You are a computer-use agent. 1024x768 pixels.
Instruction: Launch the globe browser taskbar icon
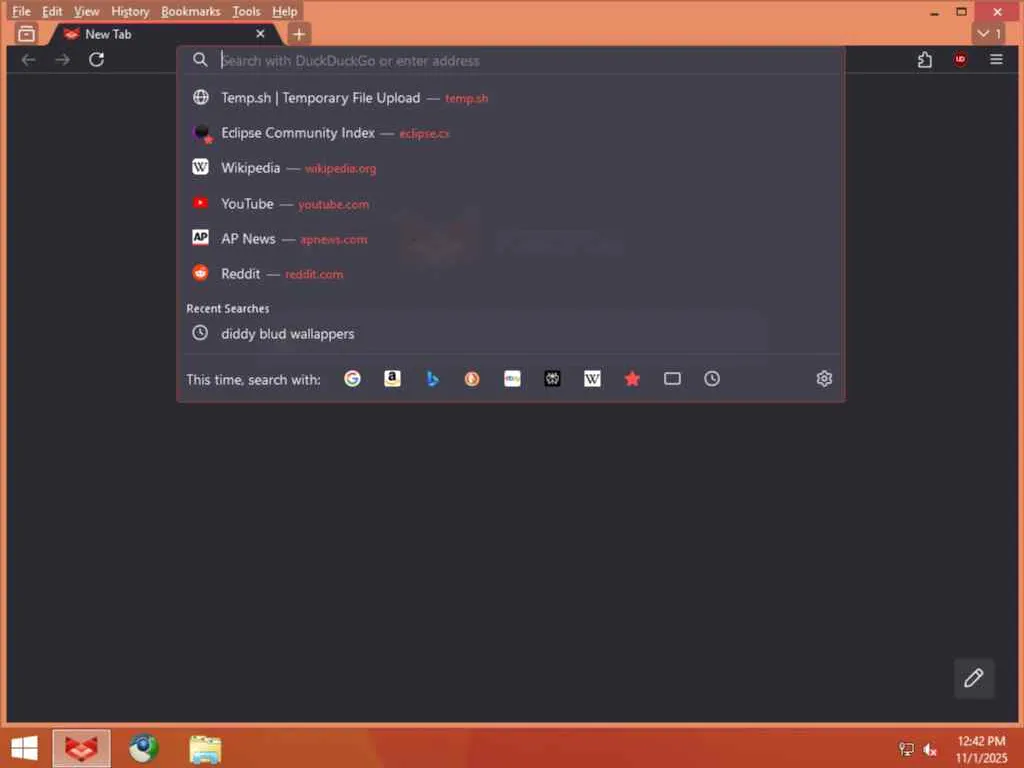click(x=144, y=748)
